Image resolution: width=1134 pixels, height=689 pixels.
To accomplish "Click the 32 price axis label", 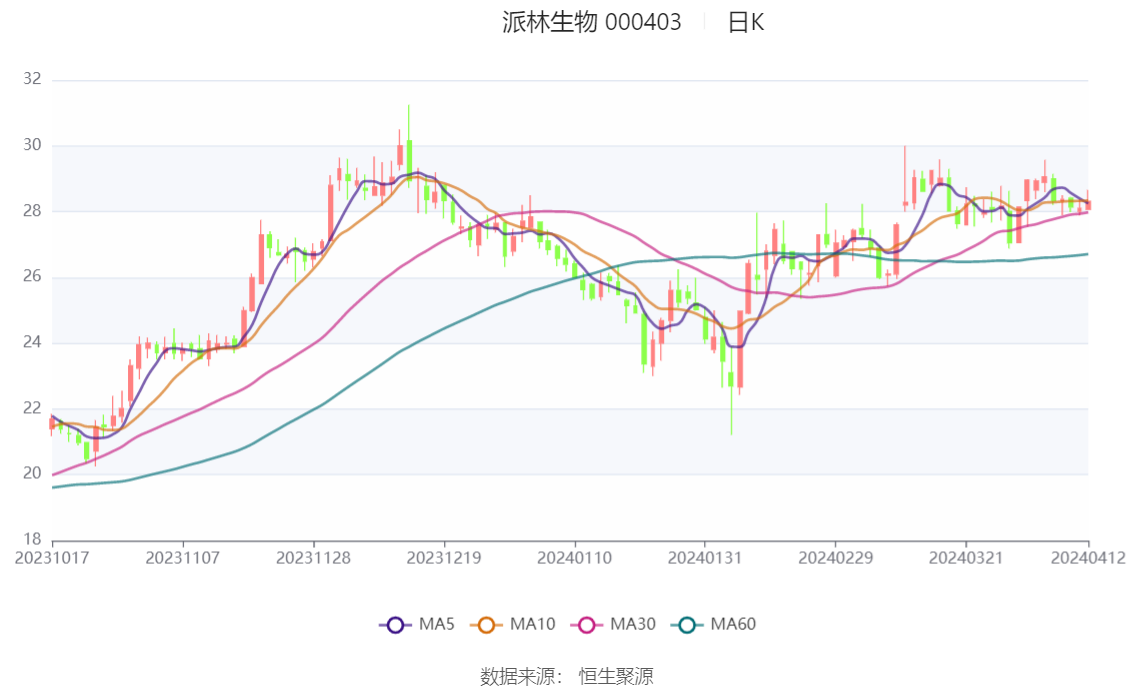I will click(x=32, y=80).
